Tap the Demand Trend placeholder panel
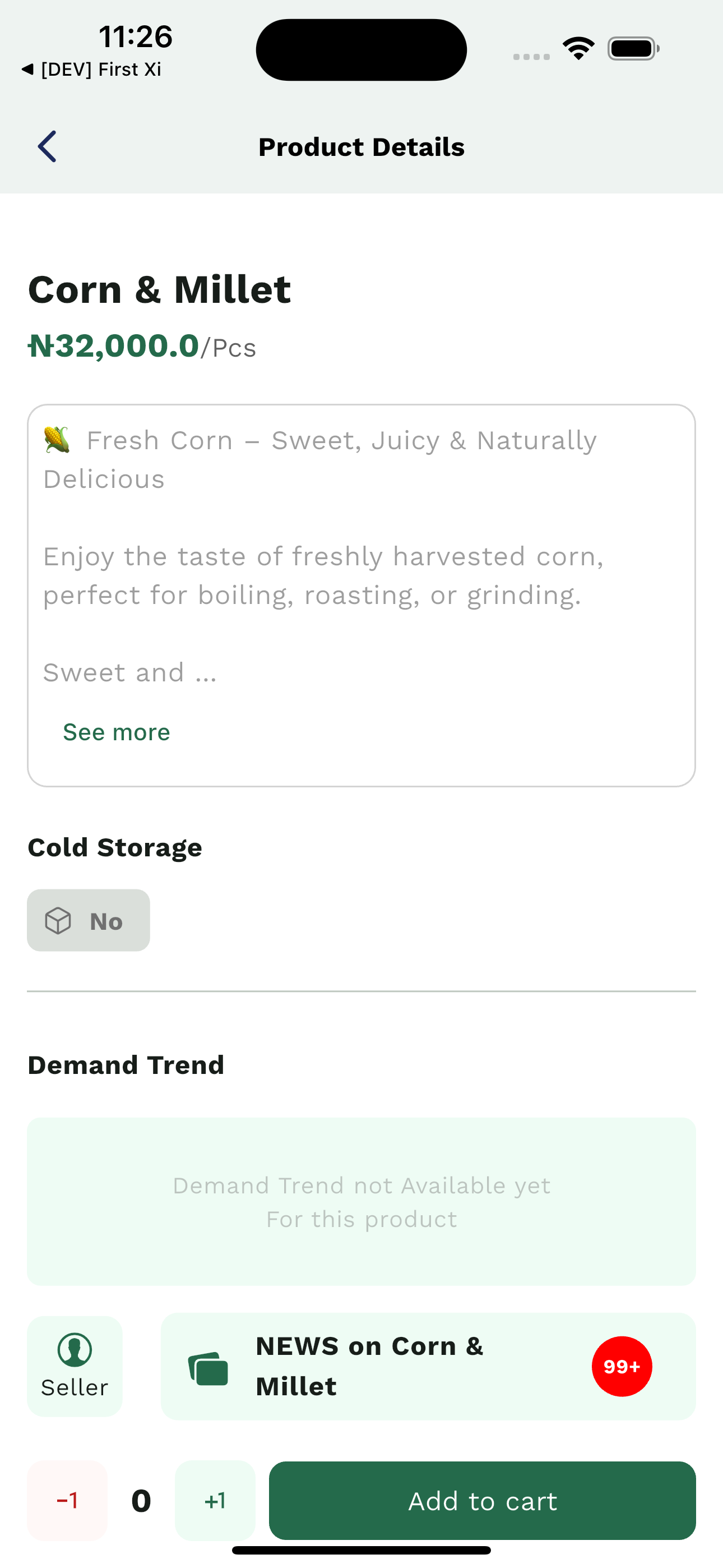 point(361,1202)
